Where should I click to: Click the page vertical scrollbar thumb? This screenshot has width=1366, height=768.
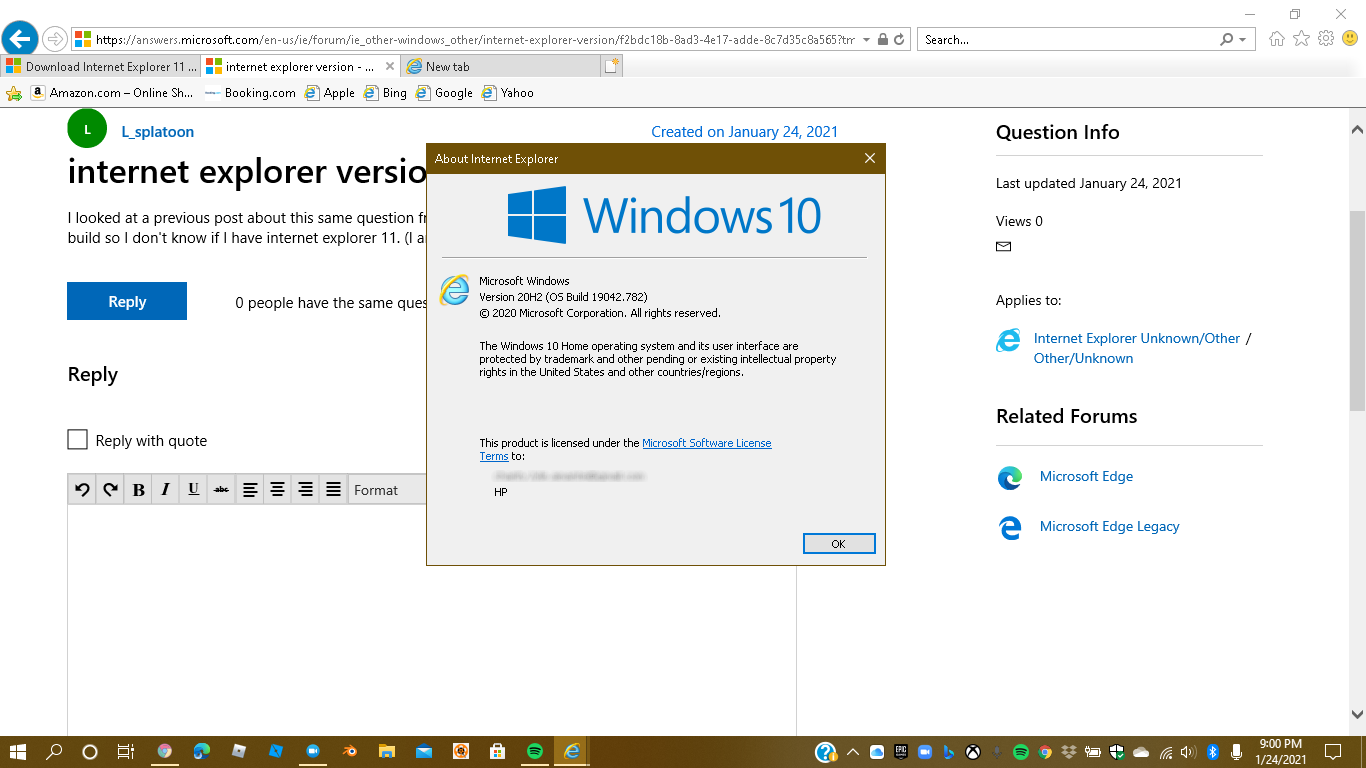click(x=1357, y=310)
